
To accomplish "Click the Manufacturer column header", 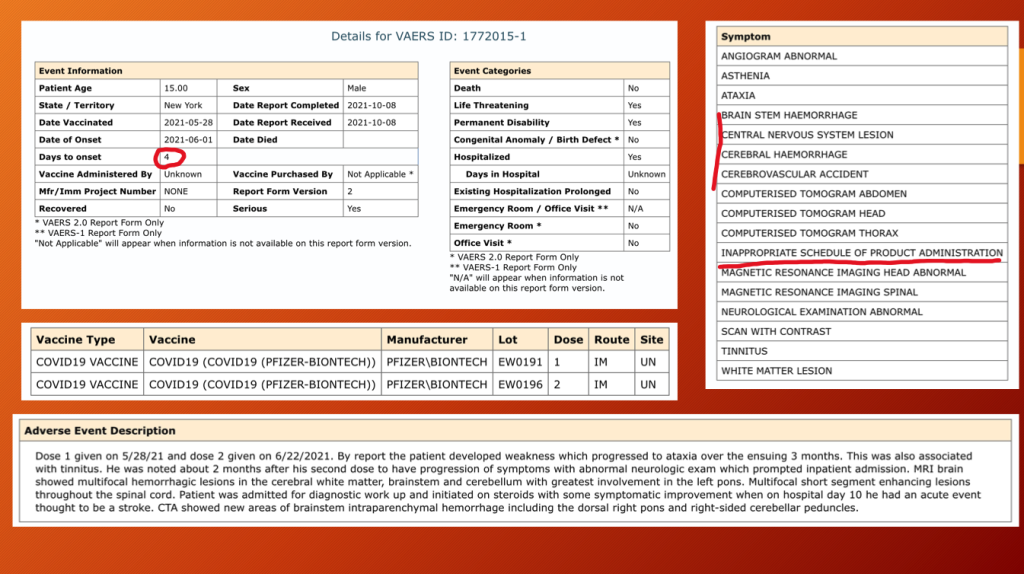I will tap(427, 340).
